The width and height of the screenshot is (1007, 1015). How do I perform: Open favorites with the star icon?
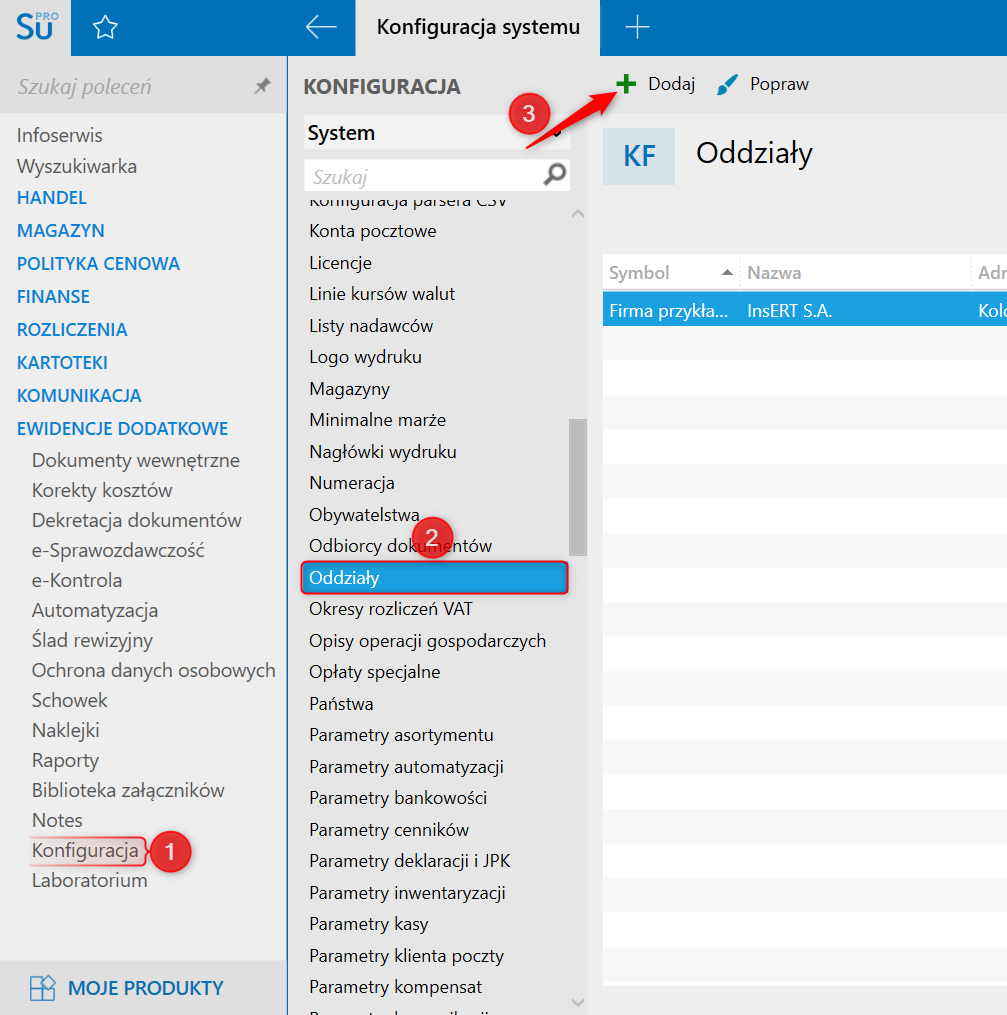coord(105,28)
